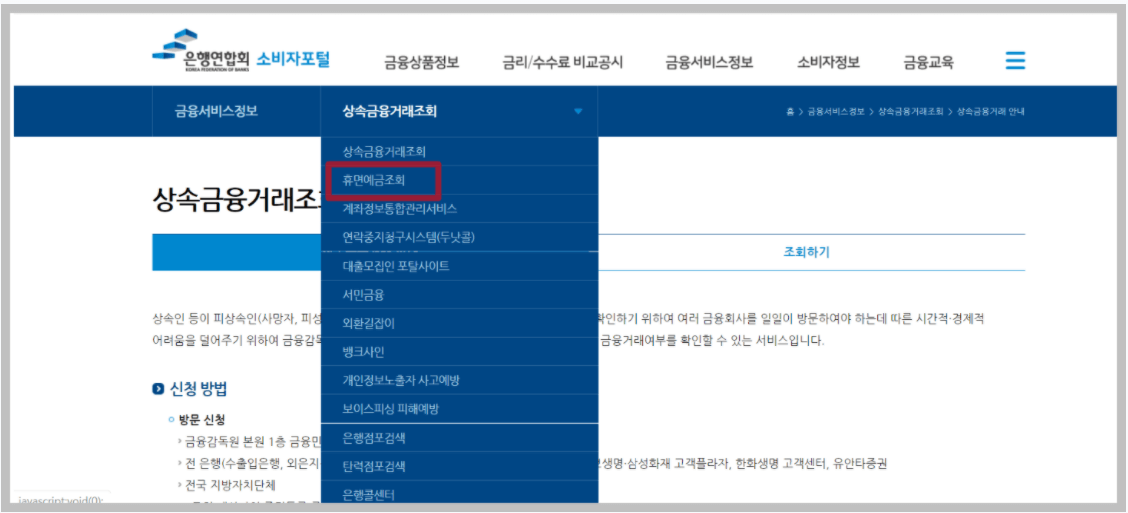1128x513 pixels.
Task: Select 보이스피싱 피해예방 menu entry
Action: 459,409
